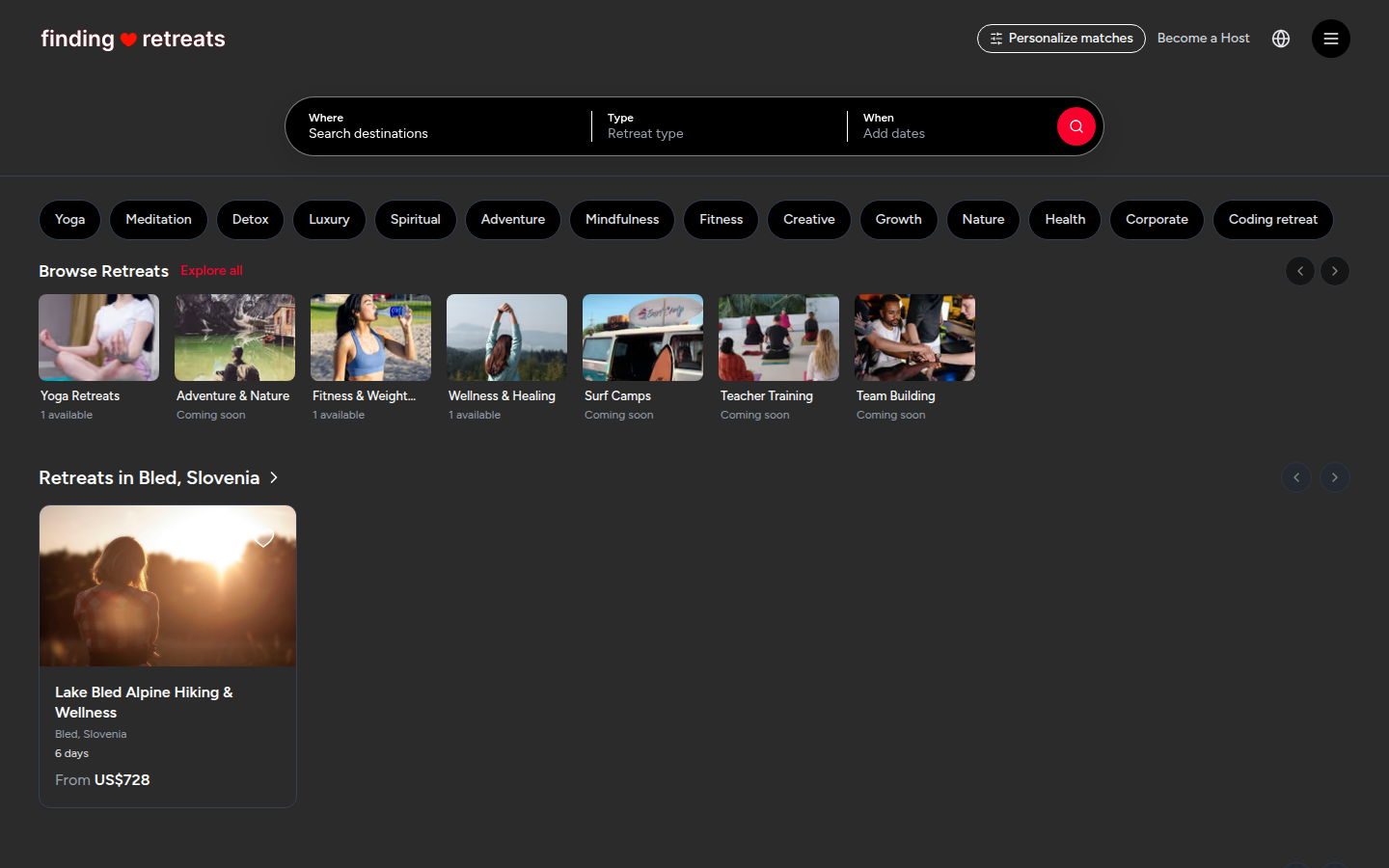
Task: Open Teacher Training thumbnail
Action: (778, 338)
